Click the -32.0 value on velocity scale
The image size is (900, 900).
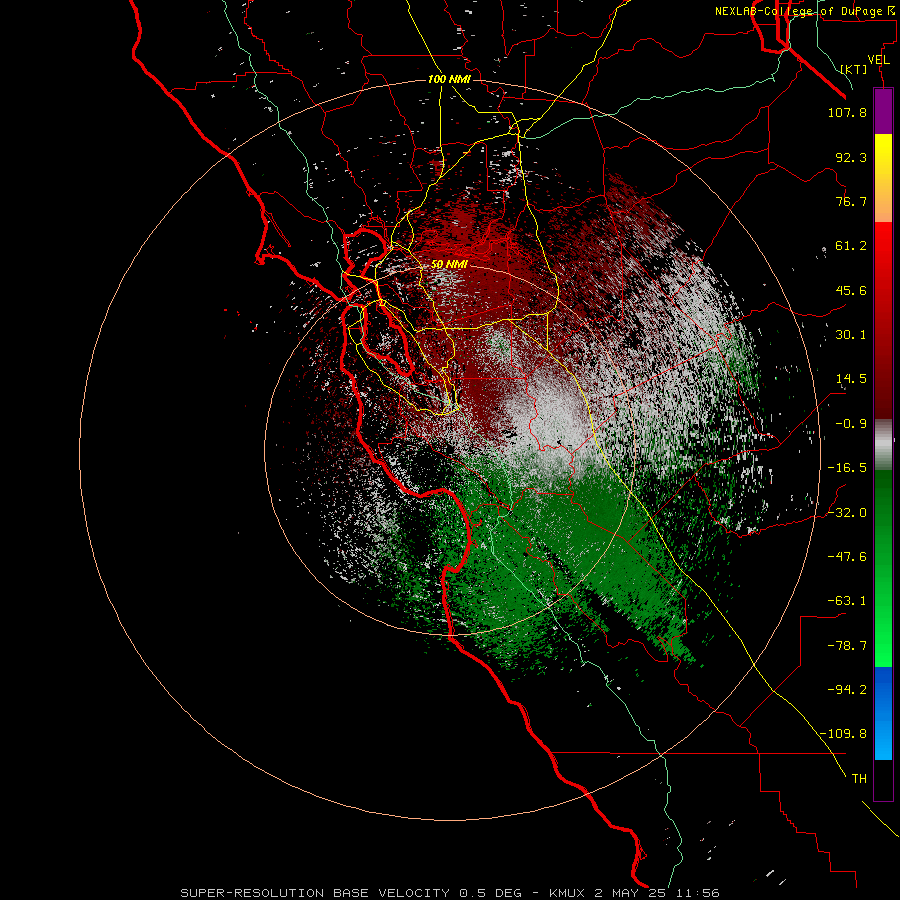point(847,513)
